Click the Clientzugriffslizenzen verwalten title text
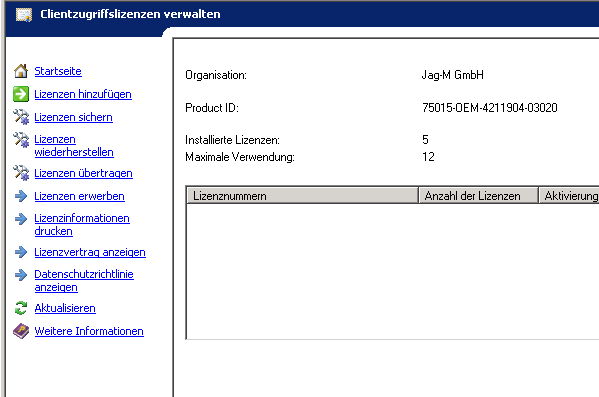 tap(130, 14)
